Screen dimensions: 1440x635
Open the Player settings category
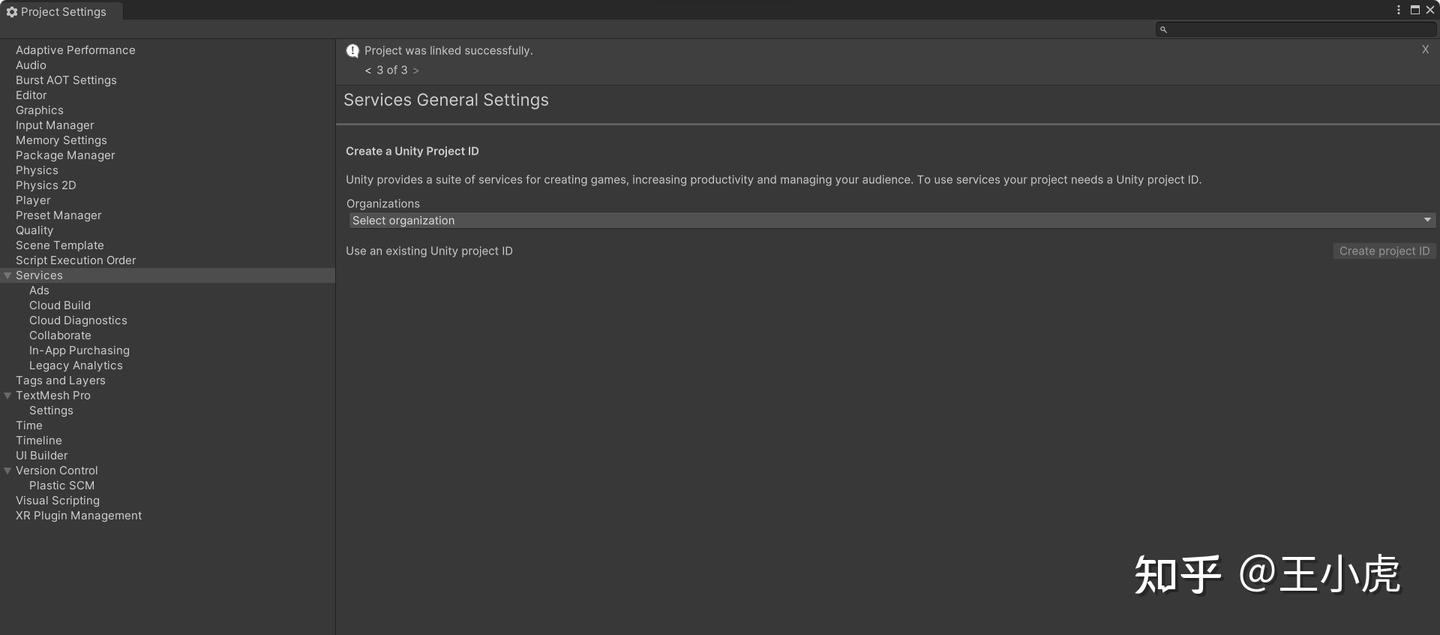tap(33, 200)
